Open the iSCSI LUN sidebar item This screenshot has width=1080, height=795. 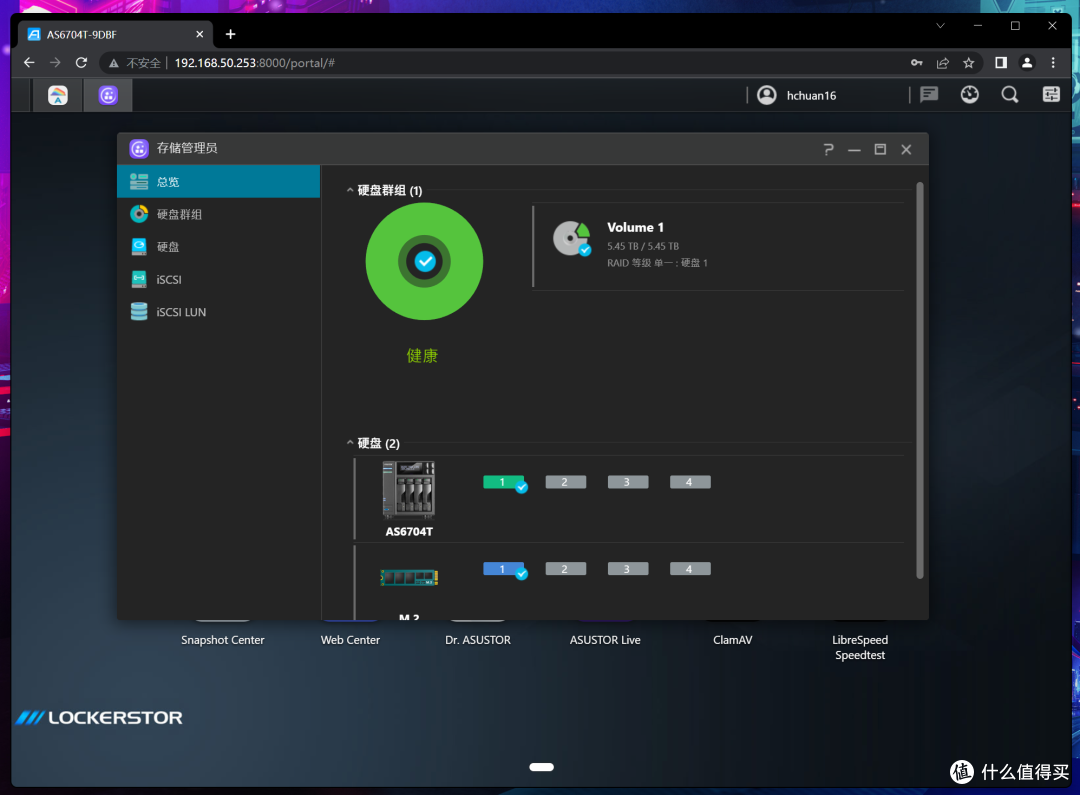181,312
